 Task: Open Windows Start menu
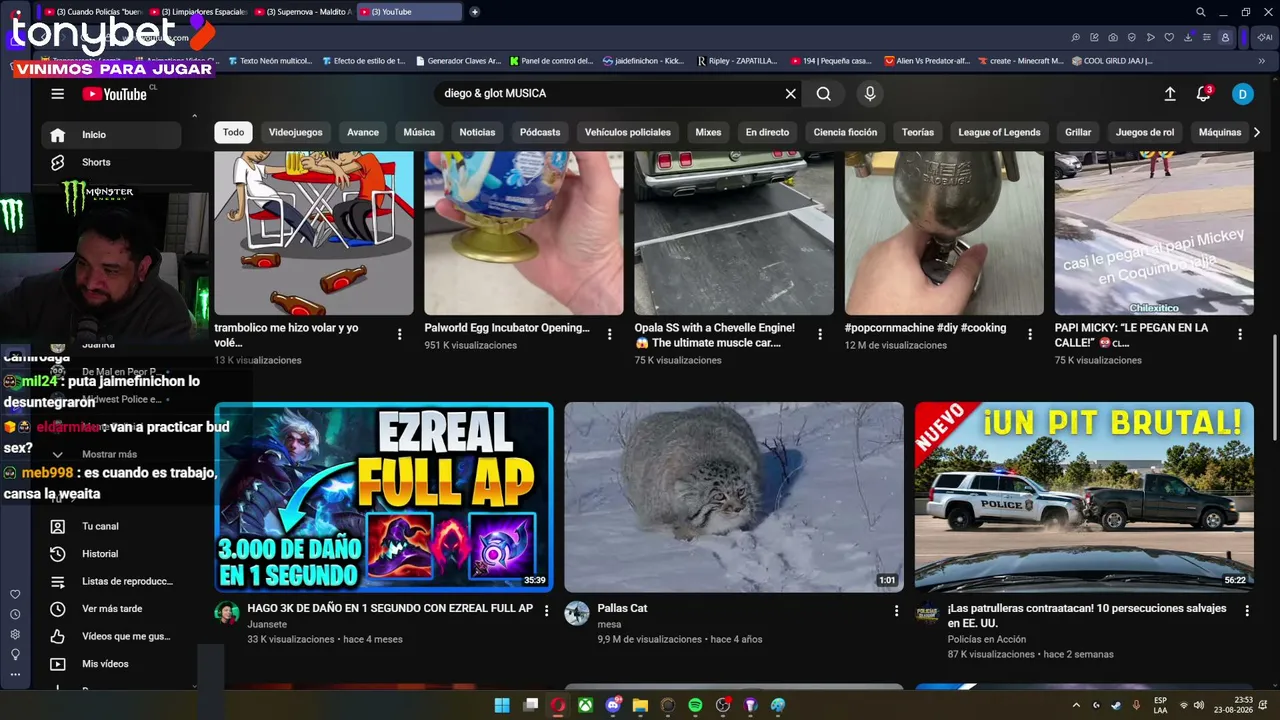[502, 705]
